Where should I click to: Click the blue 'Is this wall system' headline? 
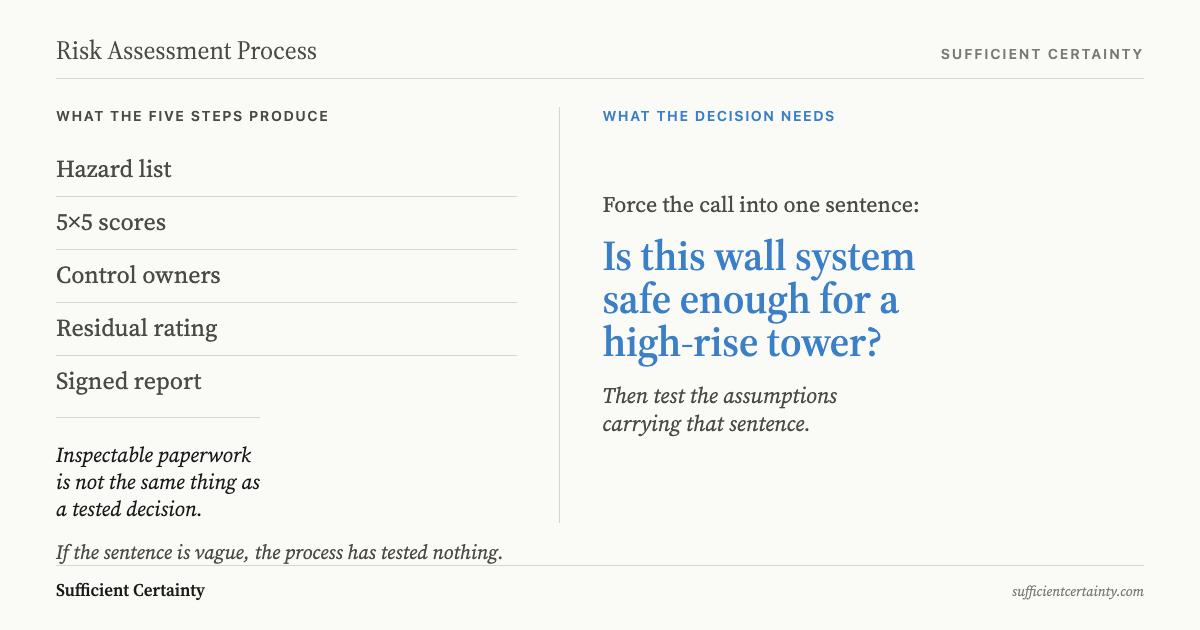pyautogui.click(x=758, y=257)
